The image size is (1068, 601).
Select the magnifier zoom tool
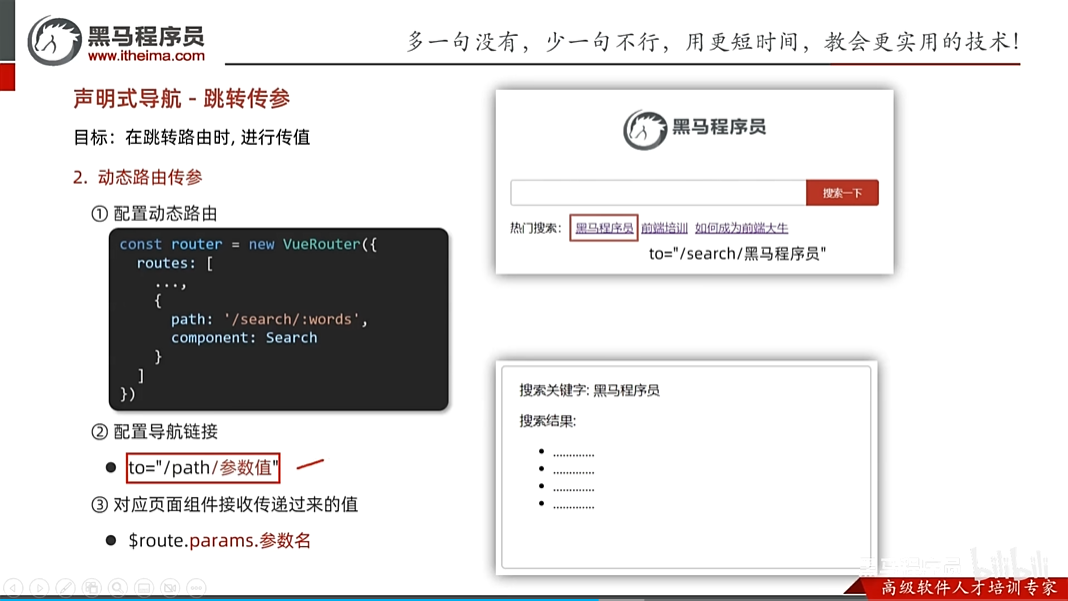pyautogui.click(x=117, y=588)
